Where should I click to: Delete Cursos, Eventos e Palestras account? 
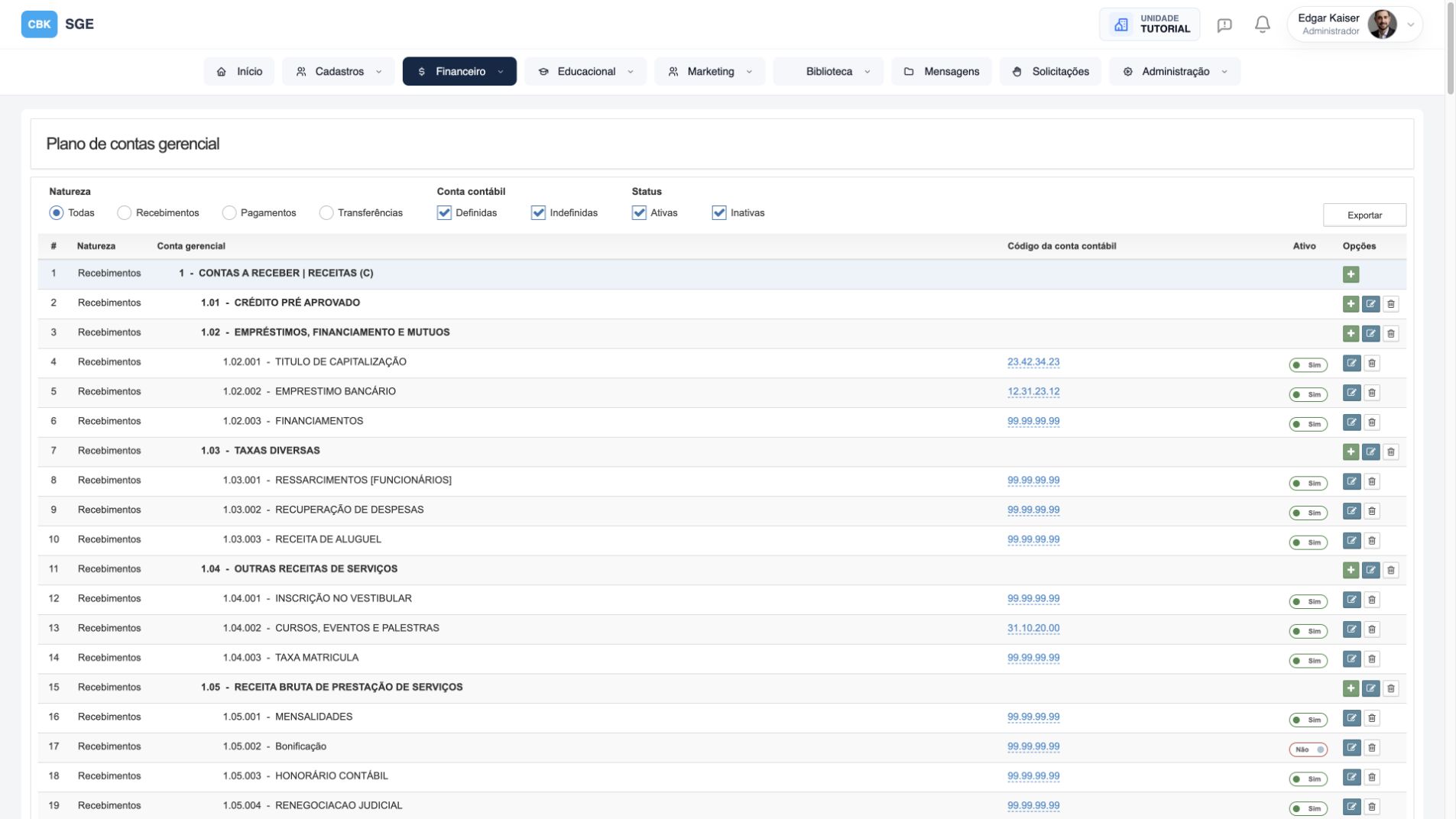click(x=1371, y=630)
